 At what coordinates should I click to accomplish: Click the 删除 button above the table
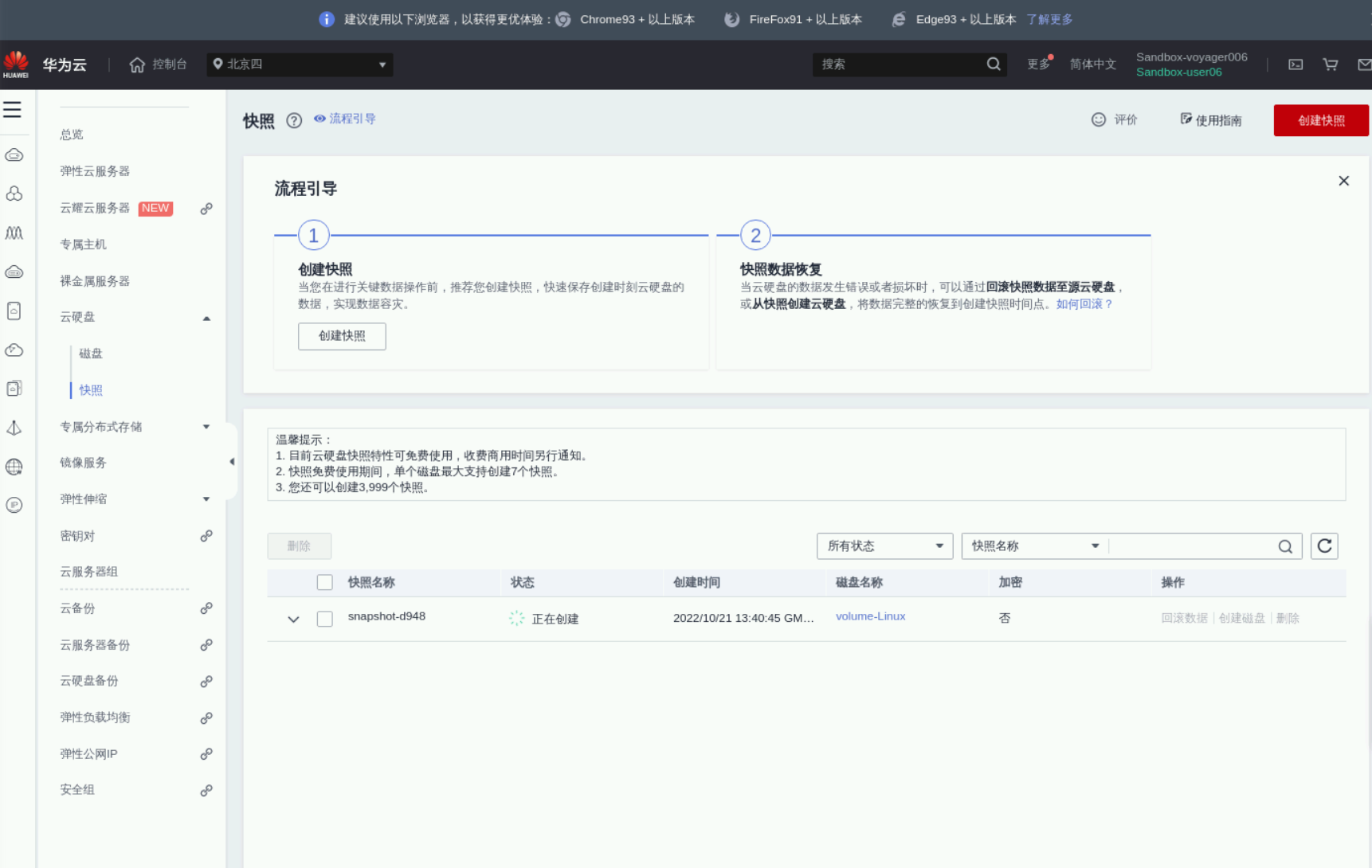click(x=299, y=546)
